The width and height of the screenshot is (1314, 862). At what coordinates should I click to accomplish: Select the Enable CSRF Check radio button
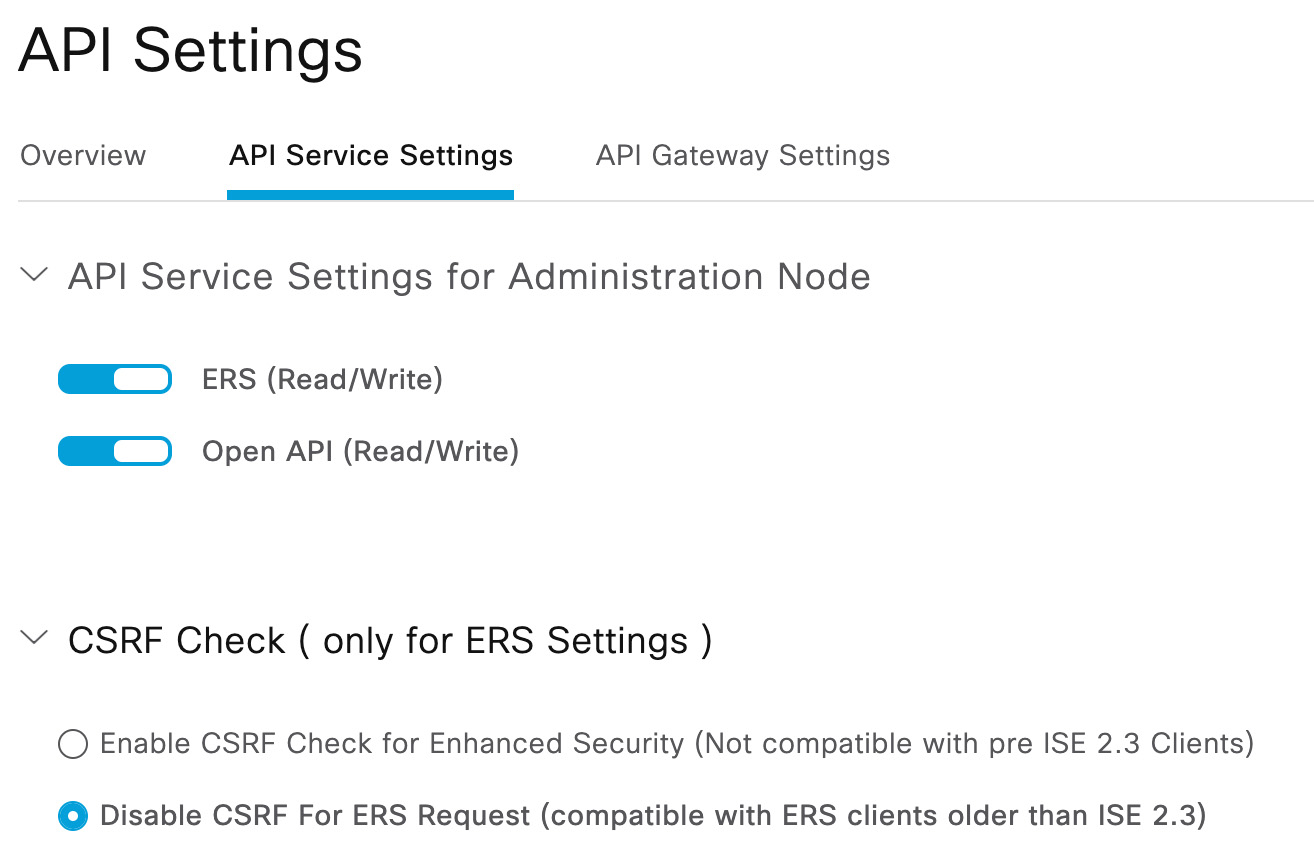(73, 744)
